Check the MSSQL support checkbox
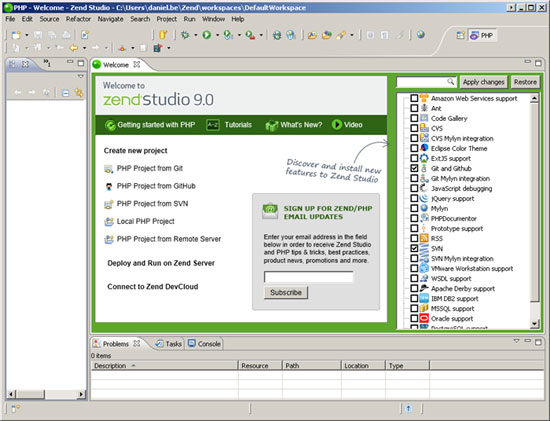The image size is (550, 421). 414,308
